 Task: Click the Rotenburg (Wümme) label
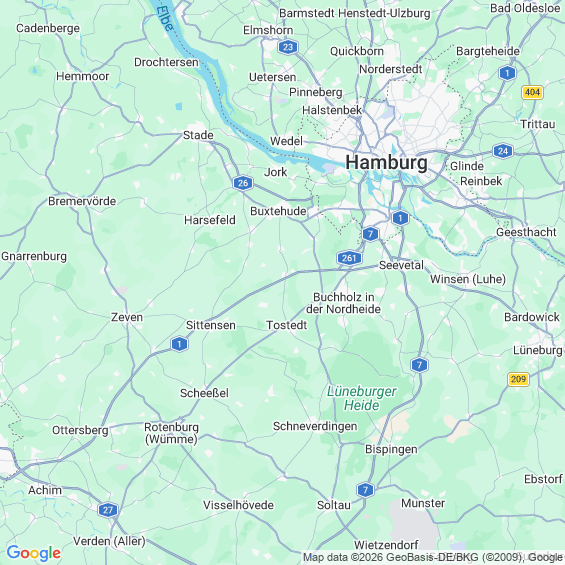tap(171, 433)
